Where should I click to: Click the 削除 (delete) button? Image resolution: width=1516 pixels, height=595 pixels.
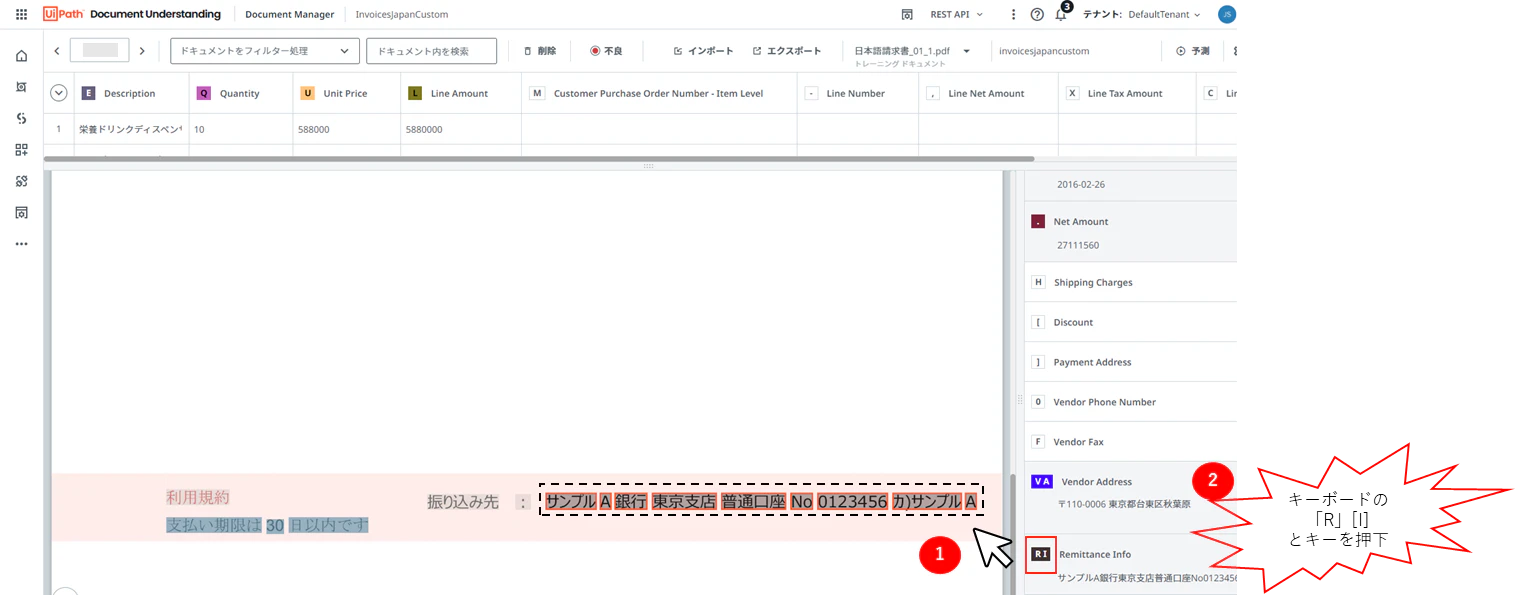coord(540,51)
